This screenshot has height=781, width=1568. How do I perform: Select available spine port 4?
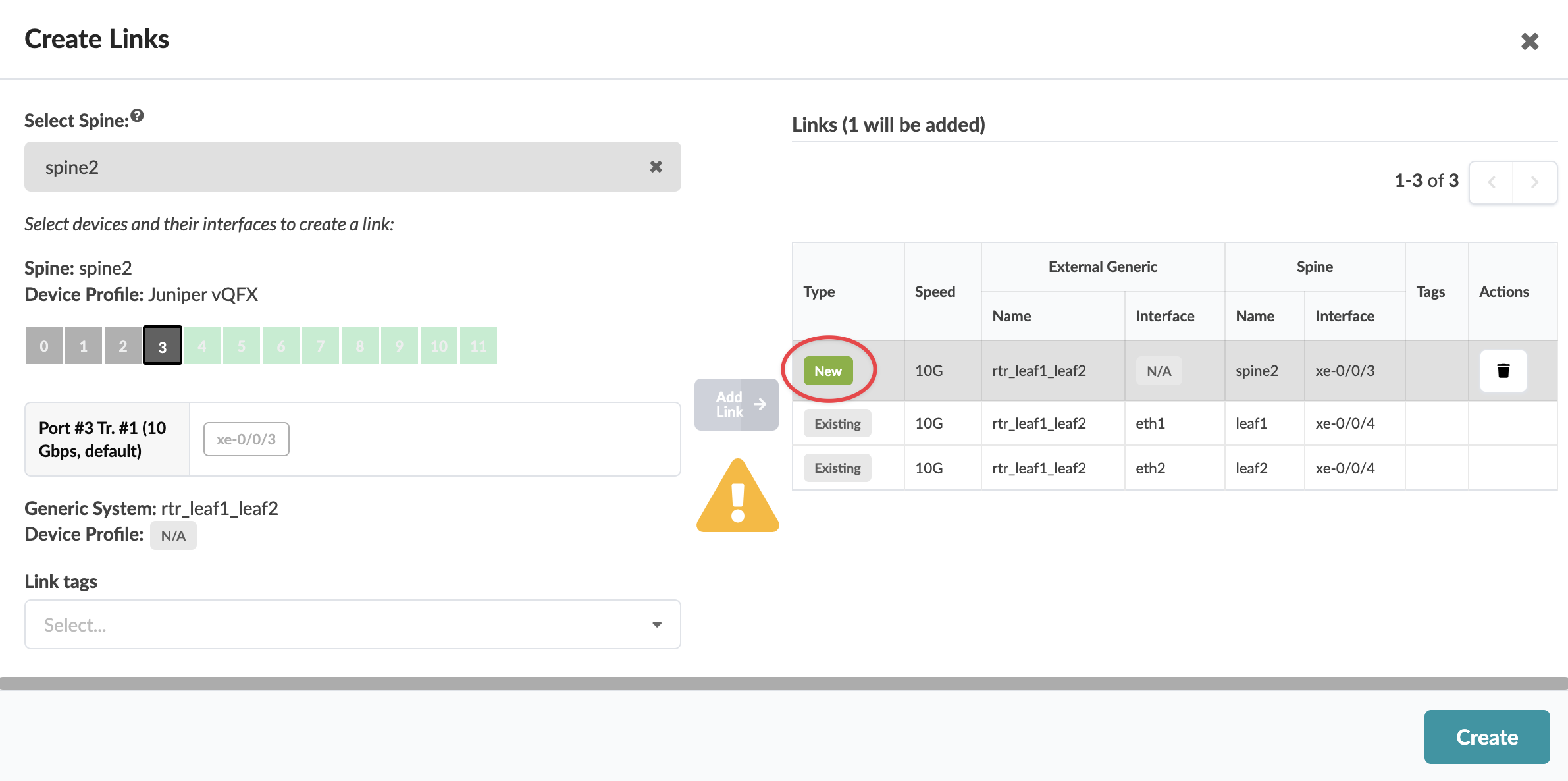(x=202, y=346)
